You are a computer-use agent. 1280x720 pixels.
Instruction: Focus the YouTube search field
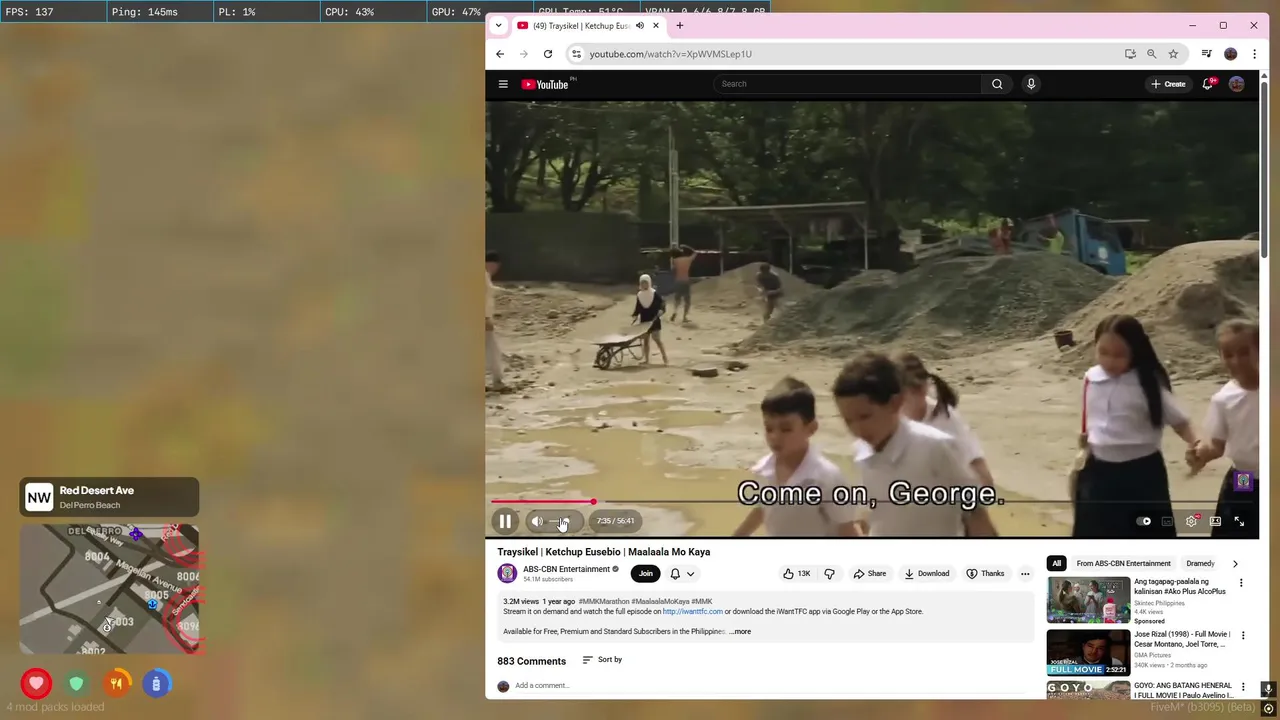point(848,84)
